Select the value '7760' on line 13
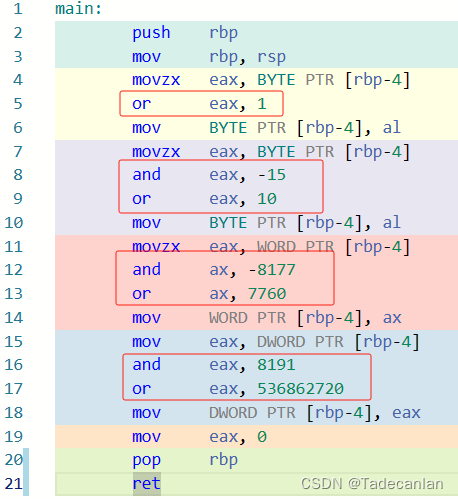This screenshot has height=499, width=458. tap(267, 294)
